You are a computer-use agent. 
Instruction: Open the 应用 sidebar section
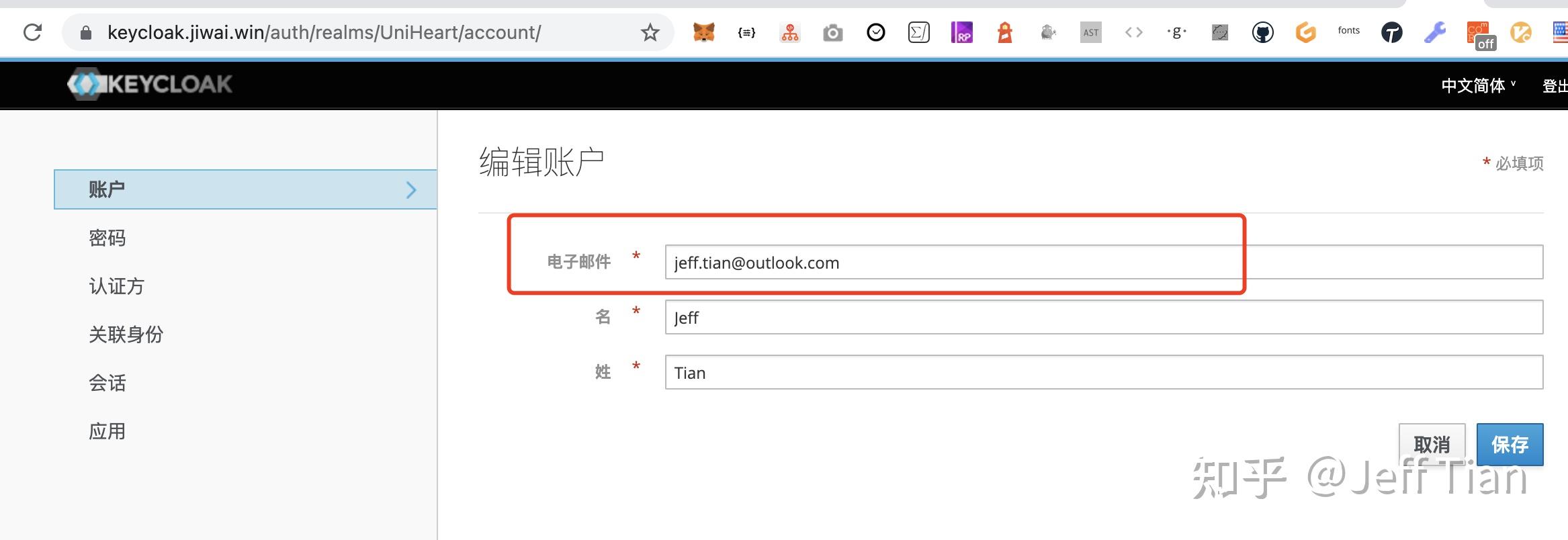coord(107,431)
